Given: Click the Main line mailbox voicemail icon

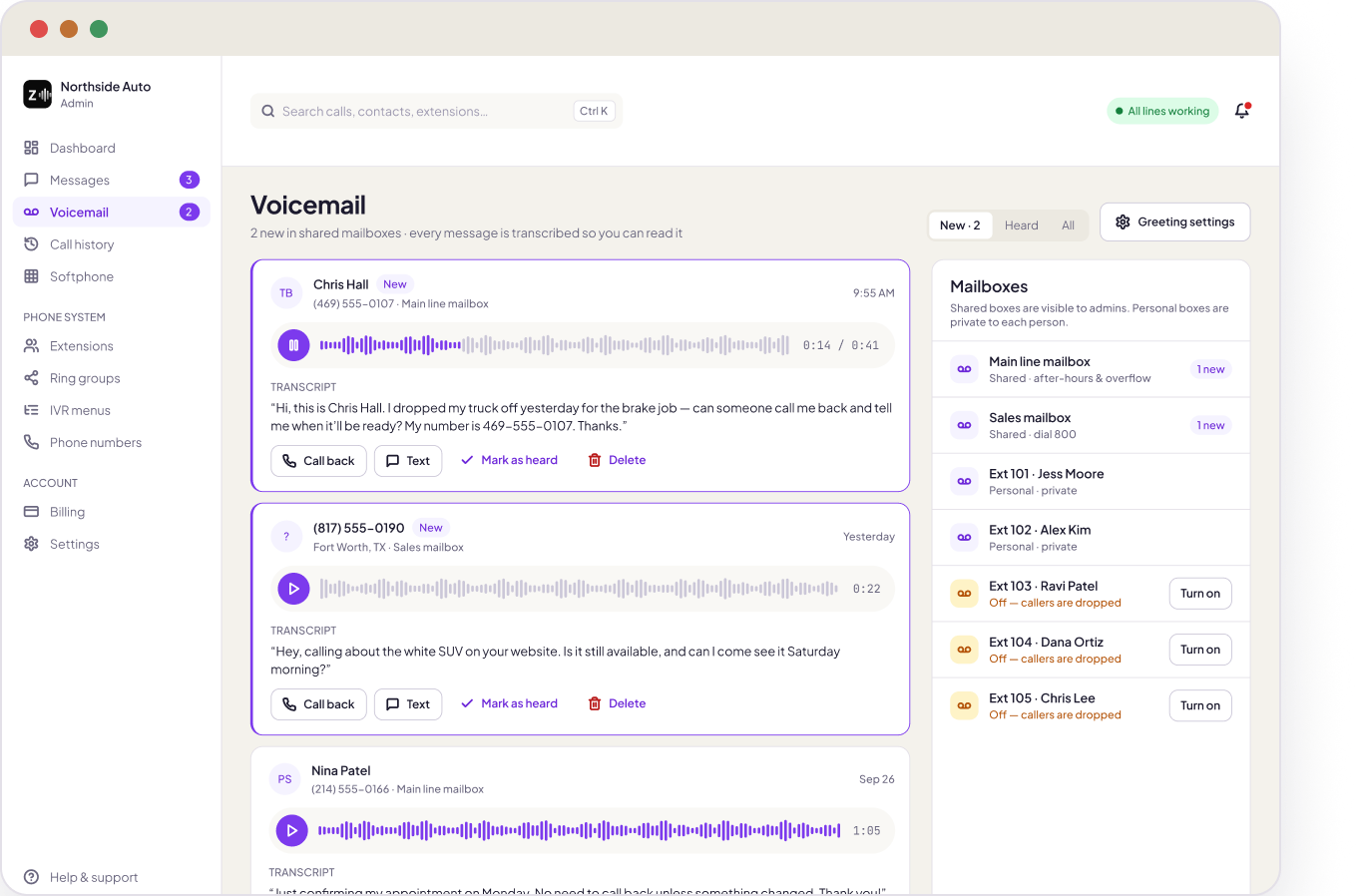Looking at the screenshot, I should (x=964, y=369).
